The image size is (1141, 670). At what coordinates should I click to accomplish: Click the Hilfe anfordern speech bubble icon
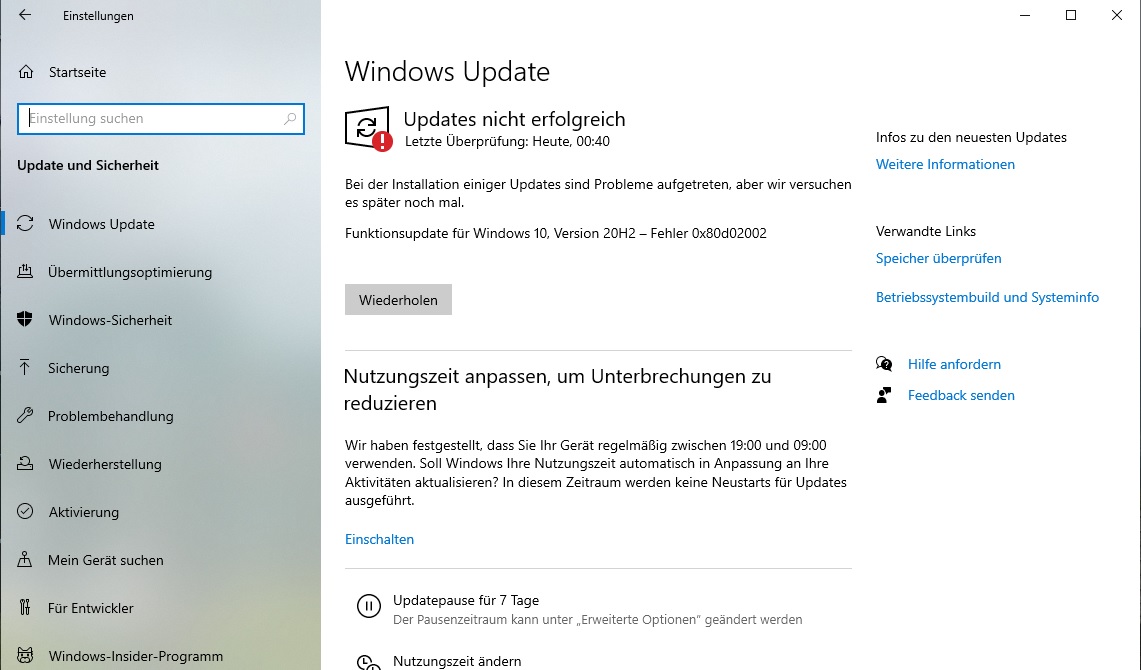pyautogui.click(x=884, y=364)
